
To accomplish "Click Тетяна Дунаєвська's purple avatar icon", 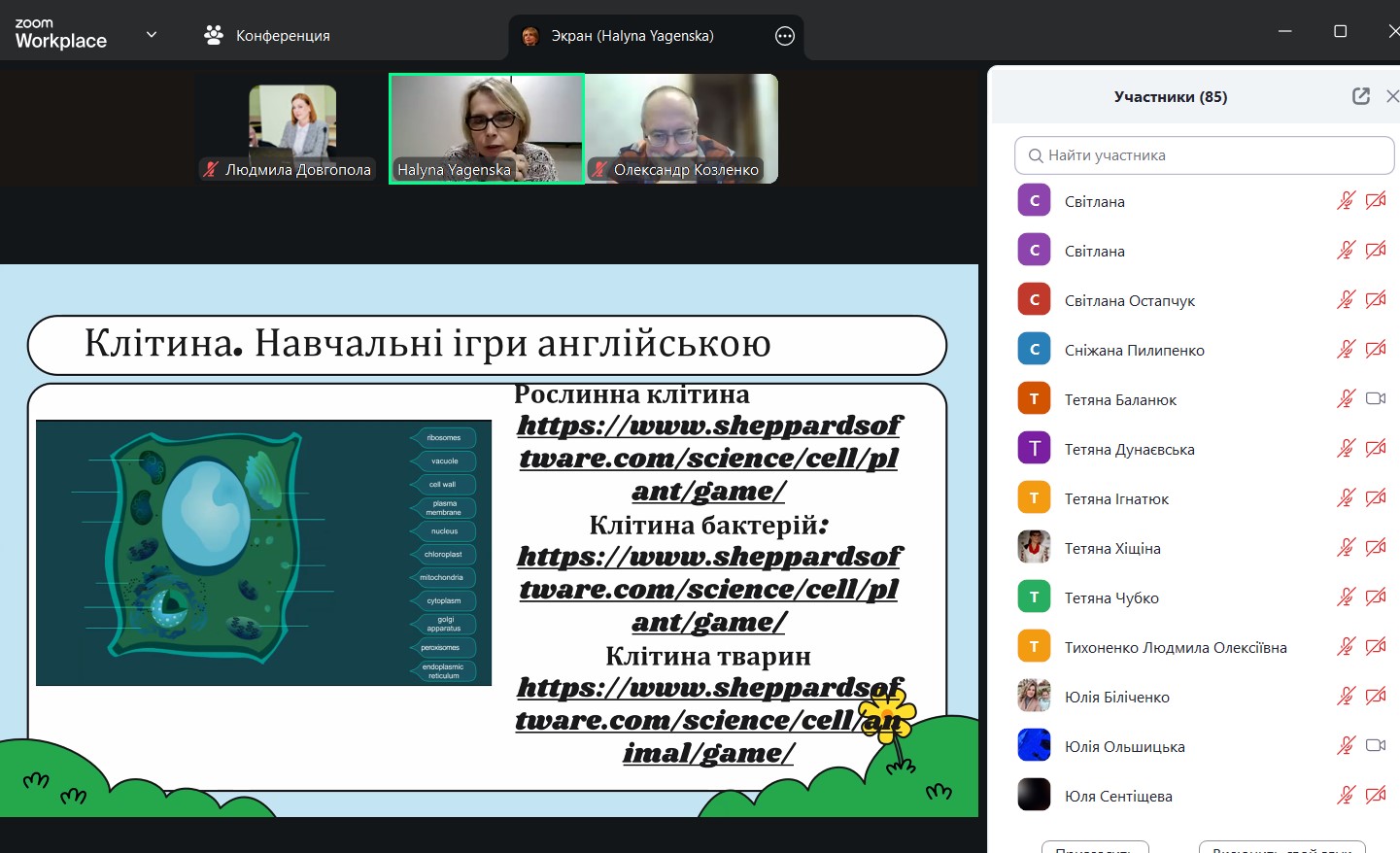I will click(x=1034, y=449).
